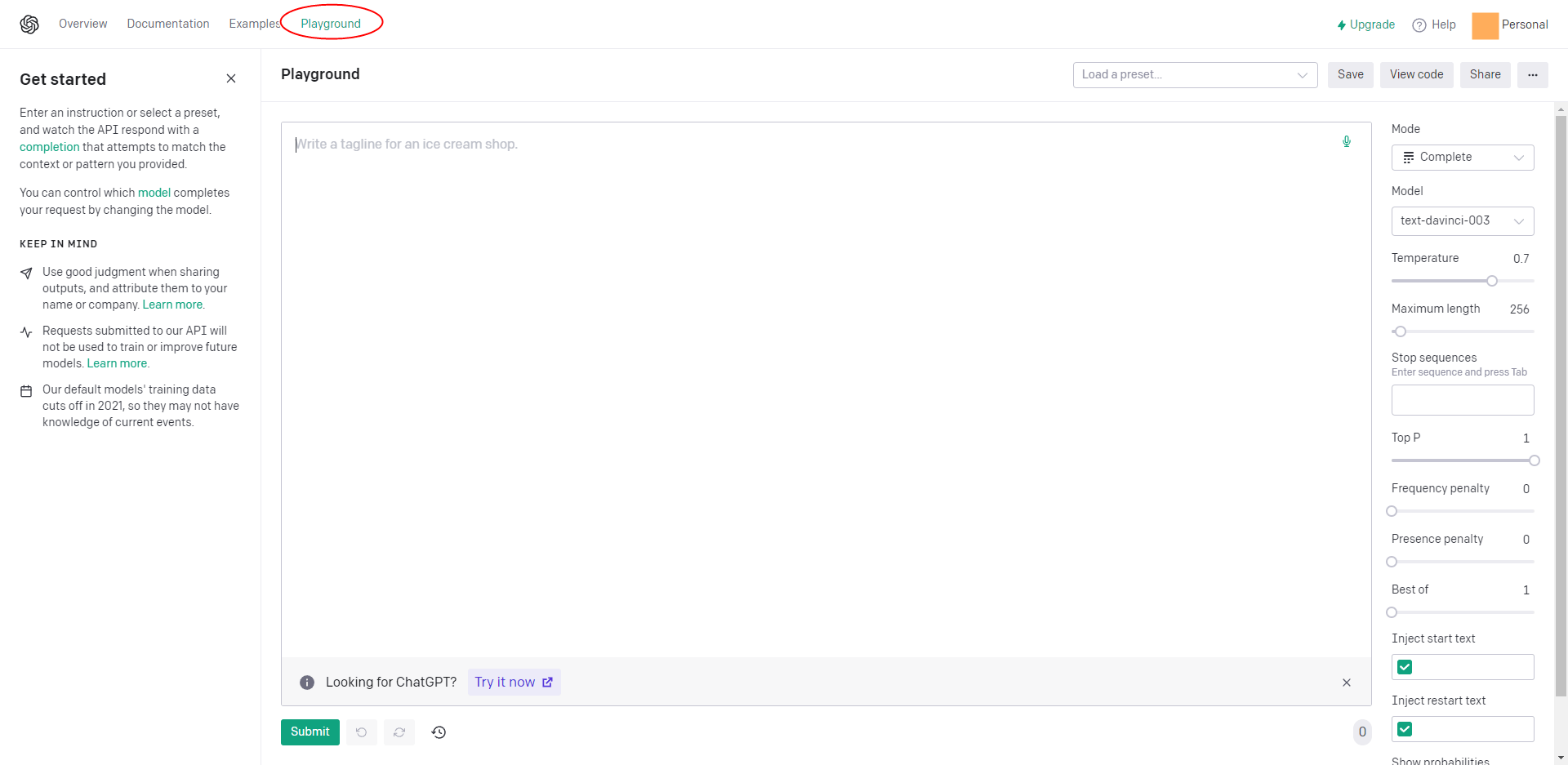
Task: Open the Mode dropdown showing Complete
Action: click(1462, 158)
